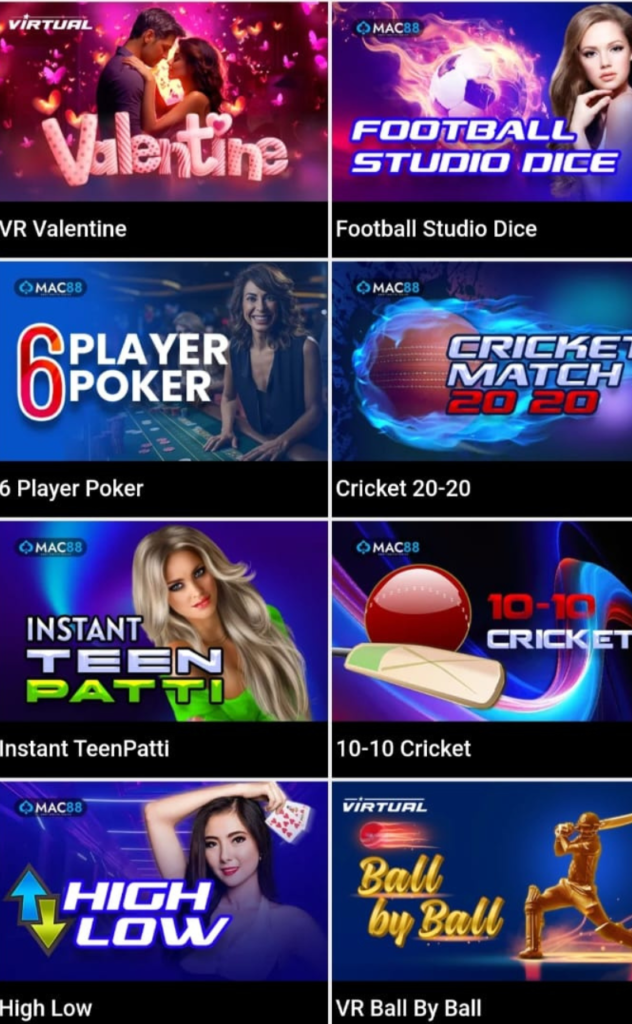Click the "Cricket 20-20" title text
The height and width of the screenshot is (1024, 632).
pyautogui.click(x=403, y=488)
